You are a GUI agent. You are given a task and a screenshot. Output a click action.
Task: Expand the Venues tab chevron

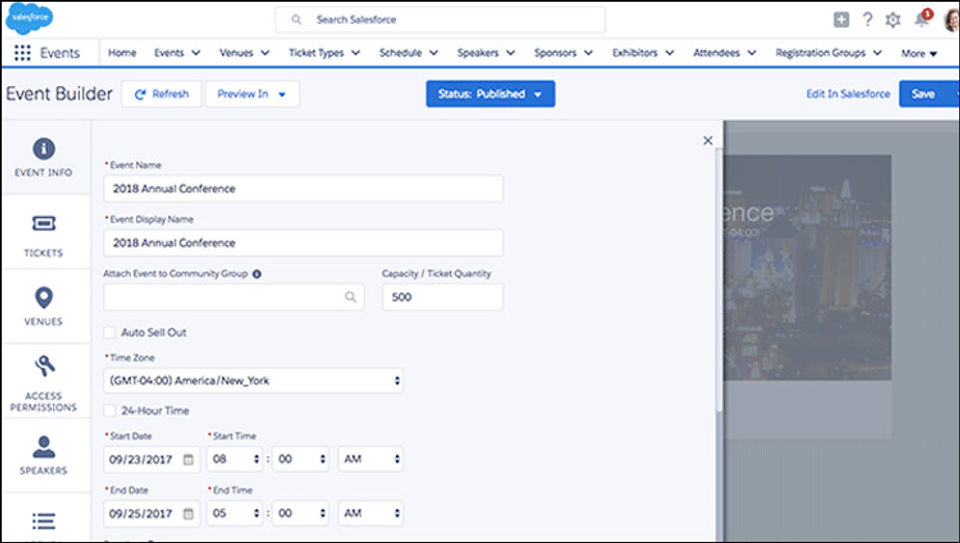point(265,53)
